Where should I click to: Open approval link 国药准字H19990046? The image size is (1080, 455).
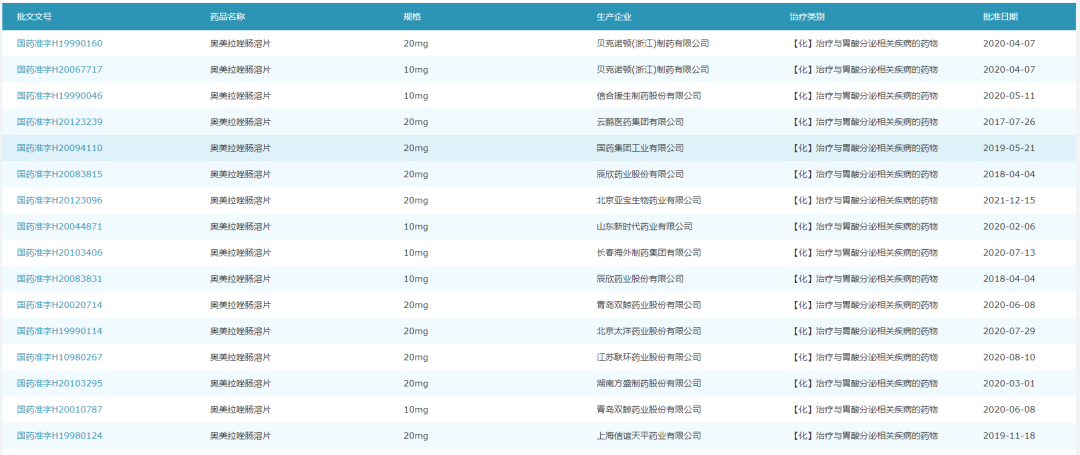60,96
